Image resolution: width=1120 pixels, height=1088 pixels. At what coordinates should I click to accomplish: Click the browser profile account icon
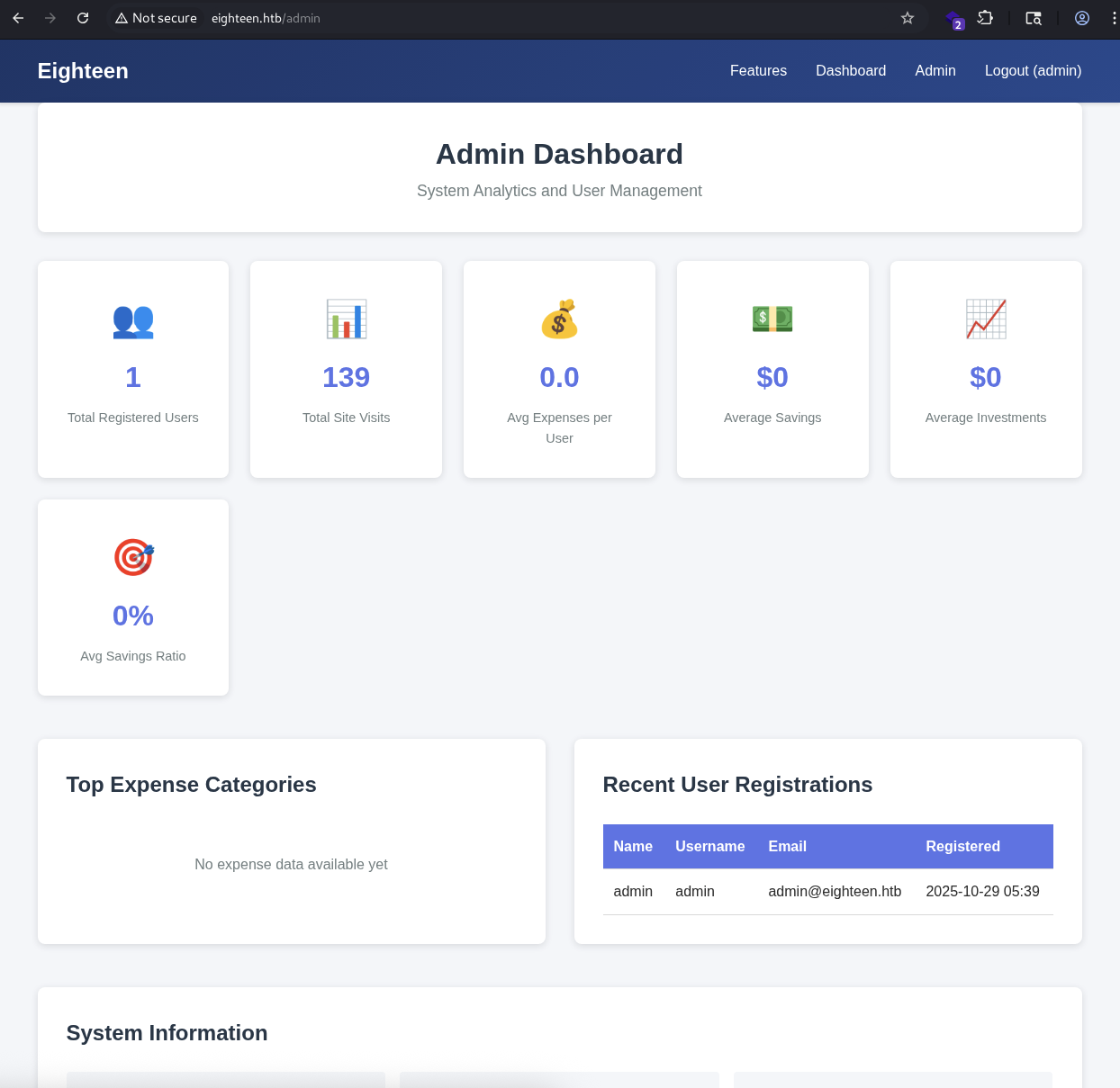1081,18
